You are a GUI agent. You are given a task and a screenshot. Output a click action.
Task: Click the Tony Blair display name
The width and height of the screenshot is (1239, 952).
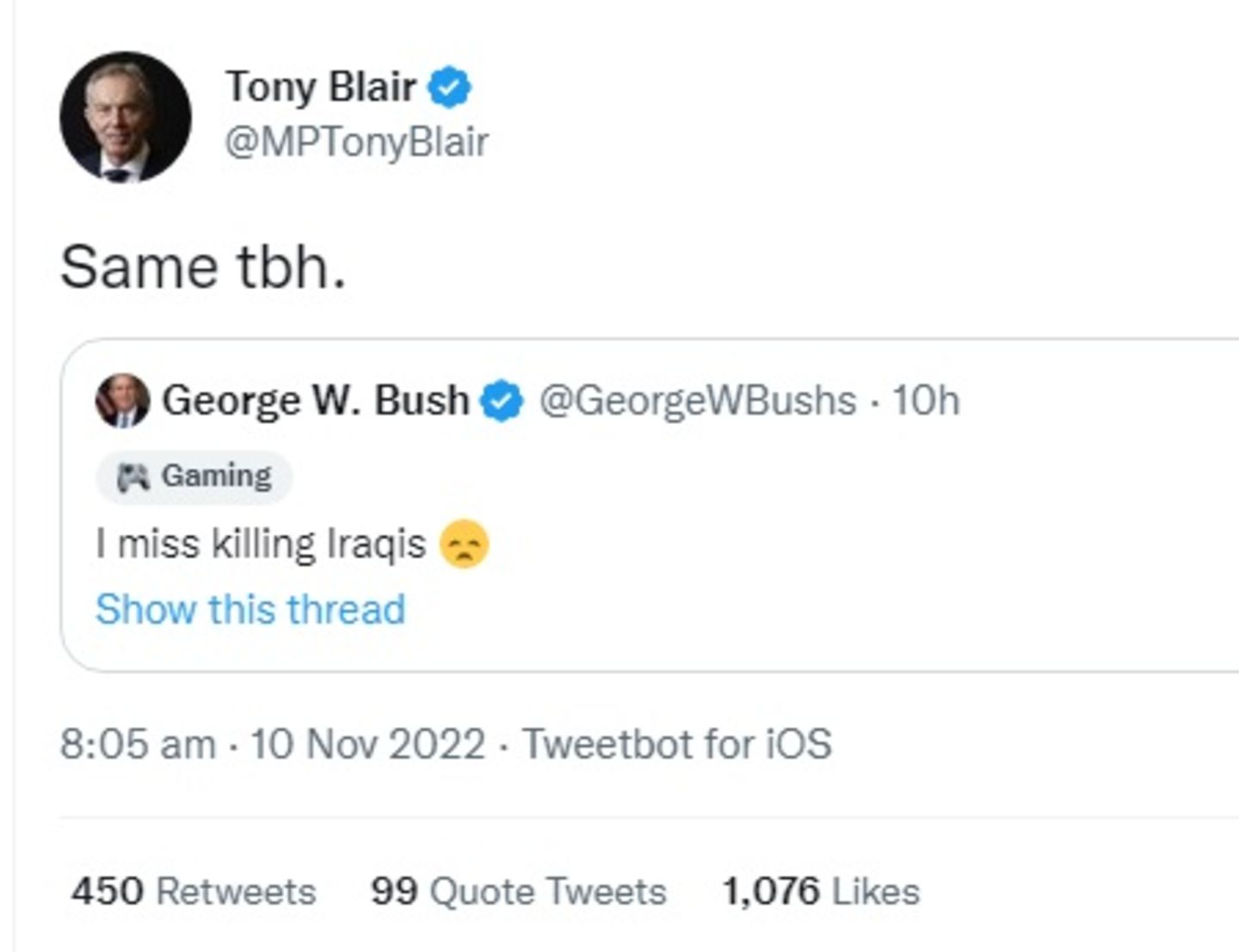(x=321, y=87)
